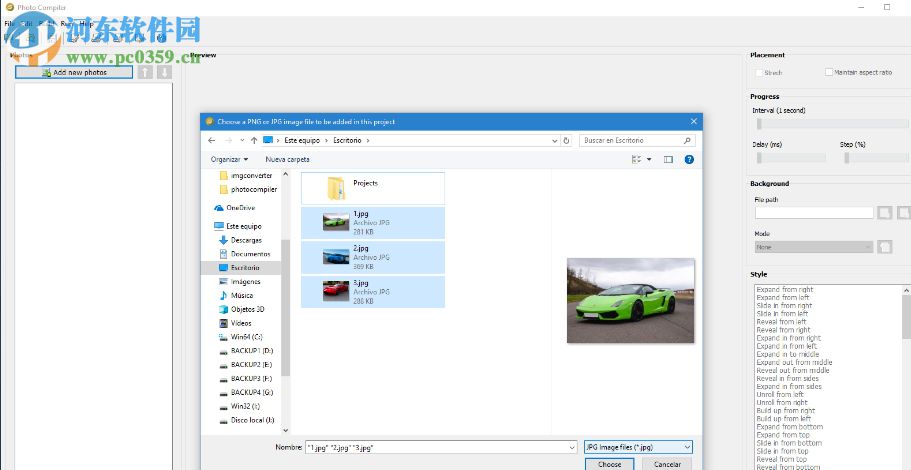Select the 2.jpg blue car file
Screen dimensions: 911x470
[372, 257]
